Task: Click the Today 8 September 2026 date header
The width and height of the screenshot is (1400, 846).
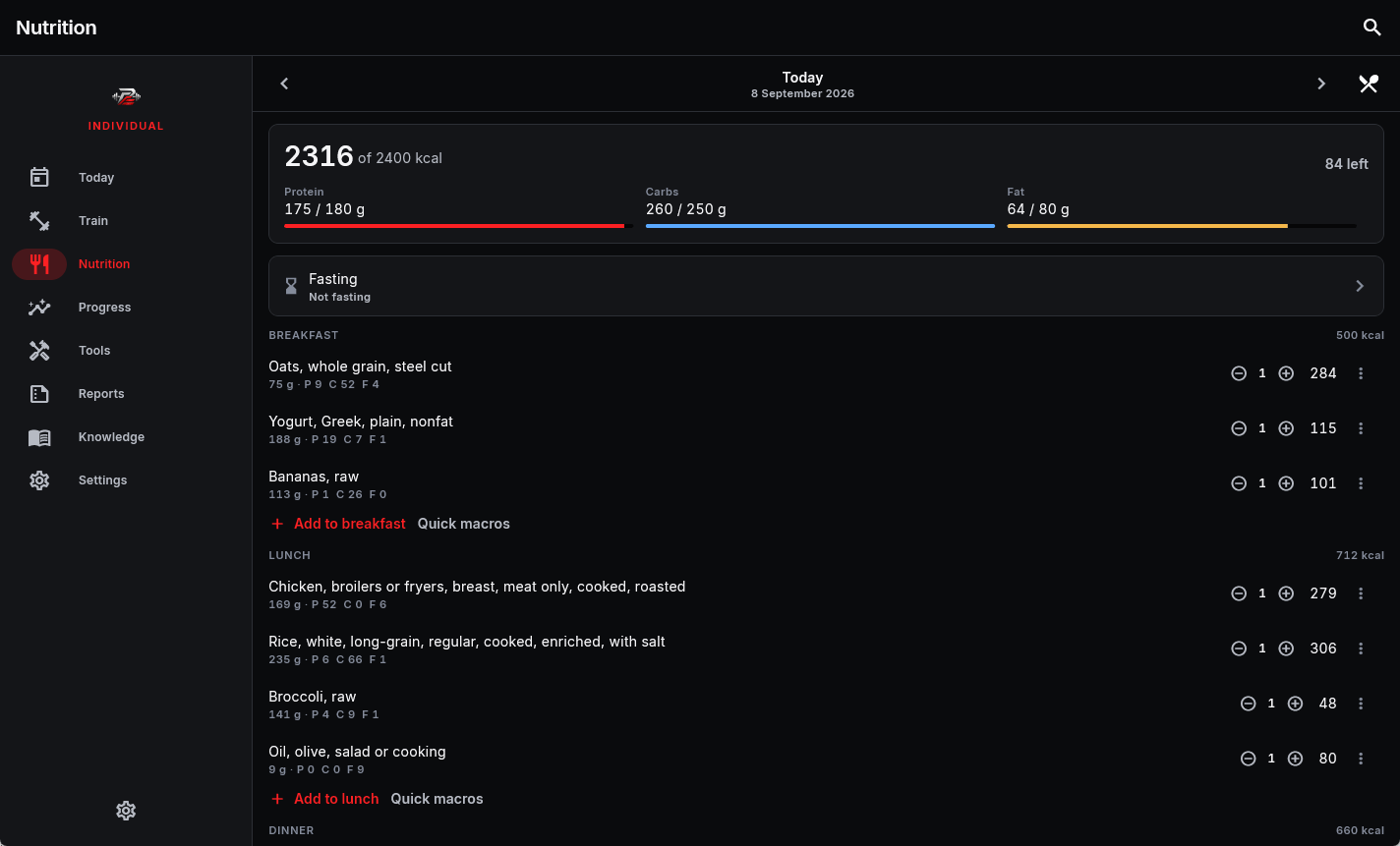Action: pyautogui.click(x=802, y=85)
